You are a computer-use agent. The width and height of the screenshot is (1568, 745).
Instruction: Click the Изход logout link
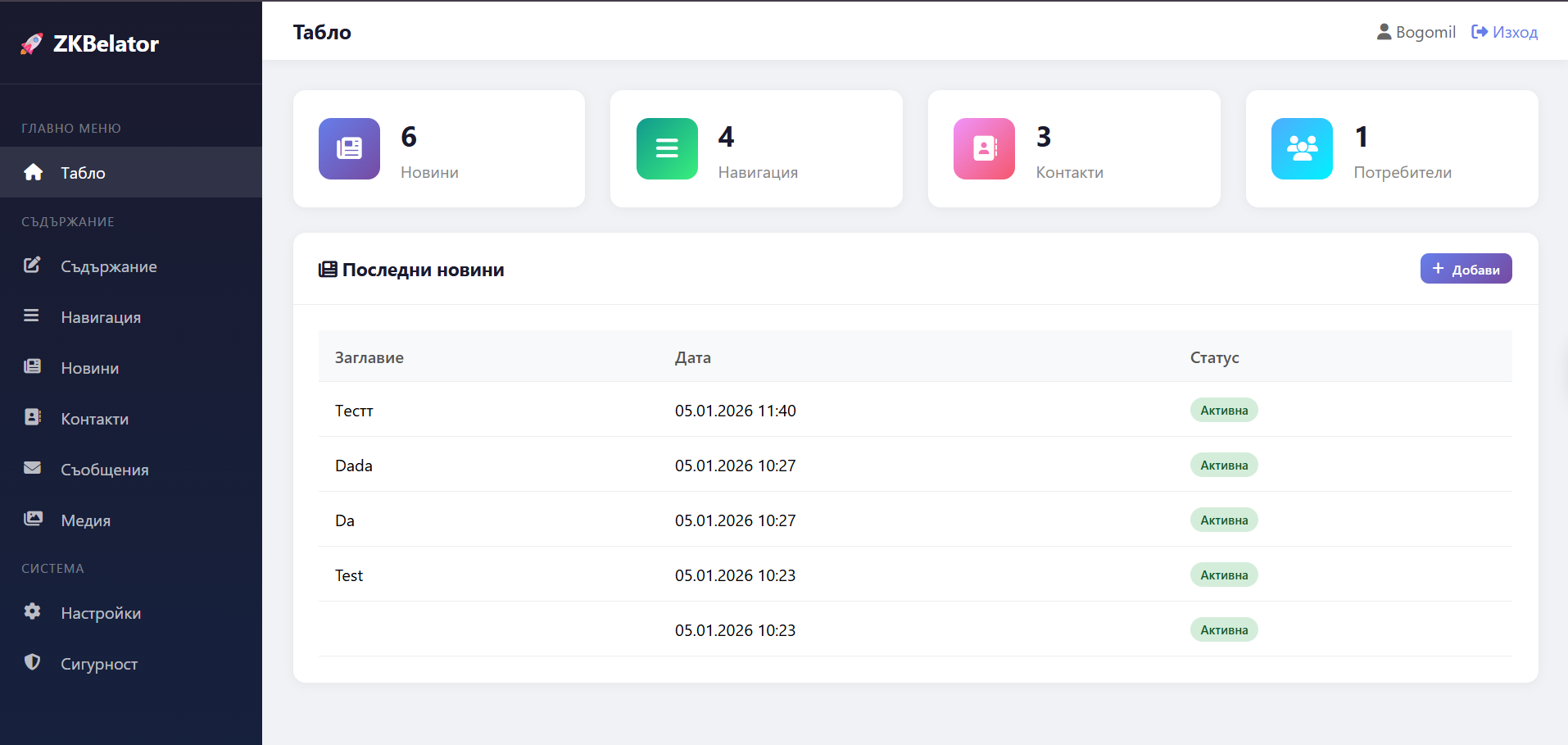click(1505, 32)
